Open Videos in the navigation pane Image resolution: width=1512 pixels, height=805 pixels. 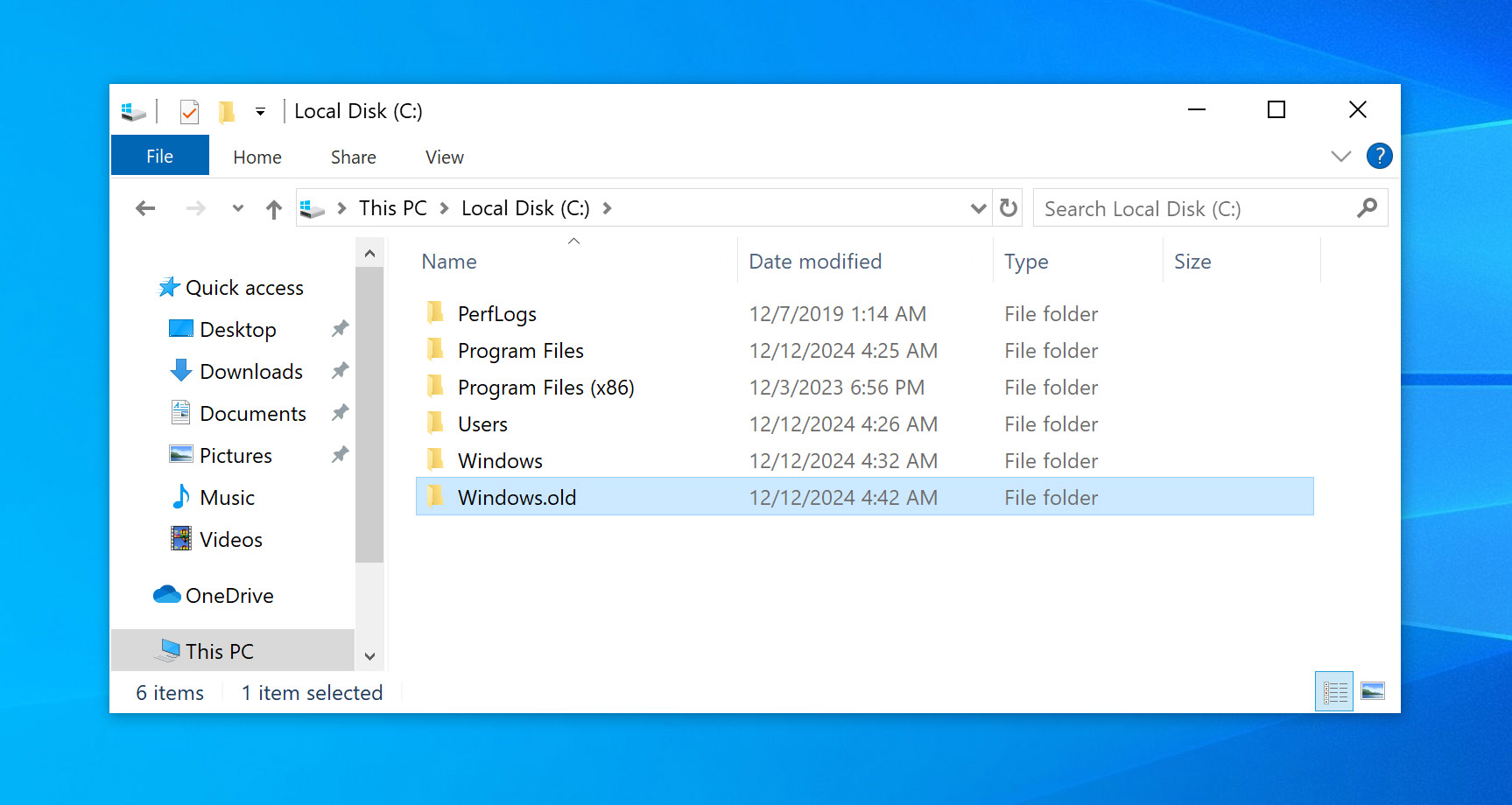click(231, 540)
